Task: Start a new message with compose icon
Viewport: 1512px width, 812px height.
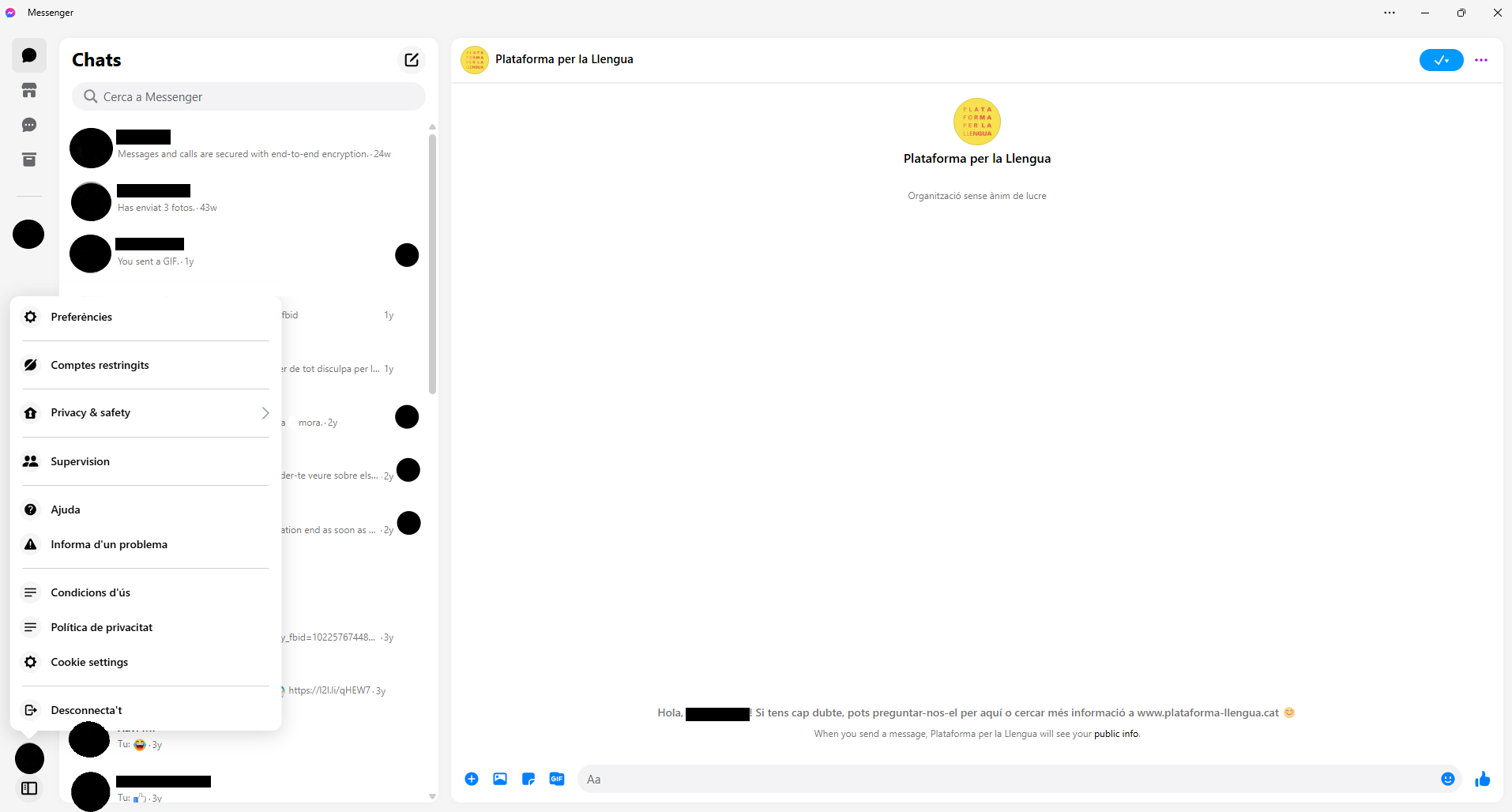Action: pyautogui.click(x=412, y=60)
